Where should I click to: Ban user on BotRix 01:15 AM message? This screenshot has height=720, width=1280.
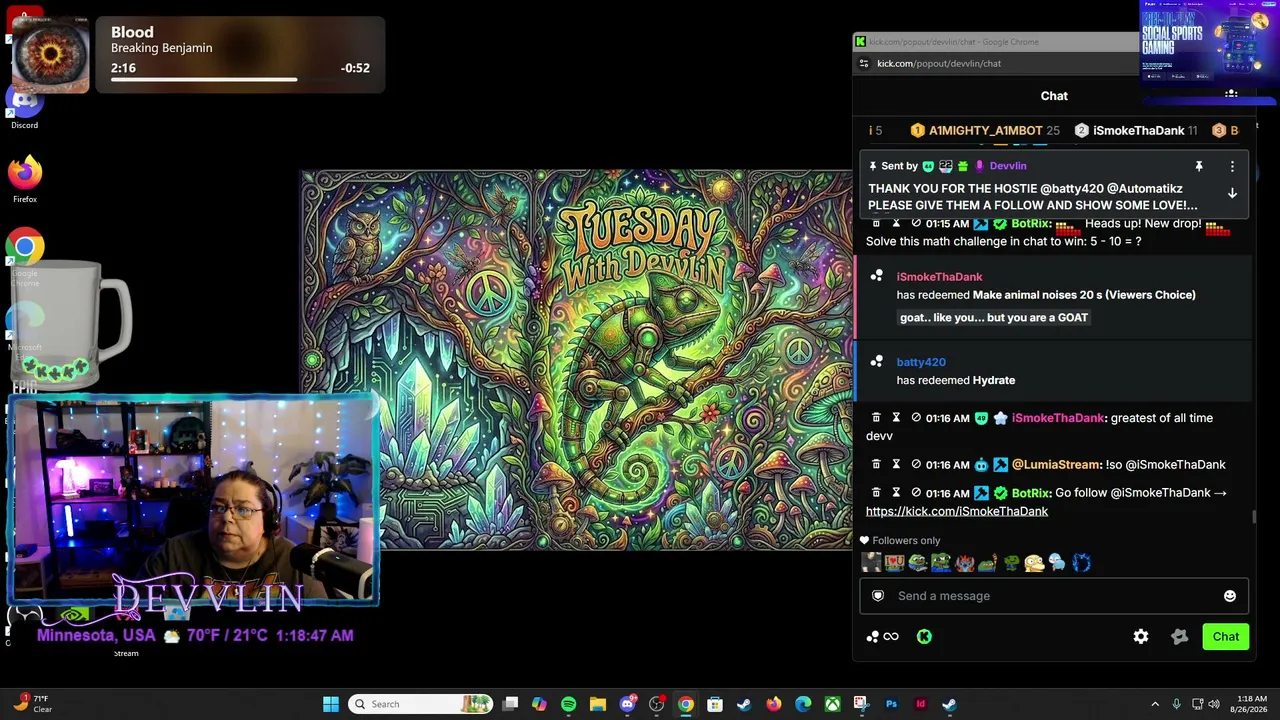click(x=916, y=223)
